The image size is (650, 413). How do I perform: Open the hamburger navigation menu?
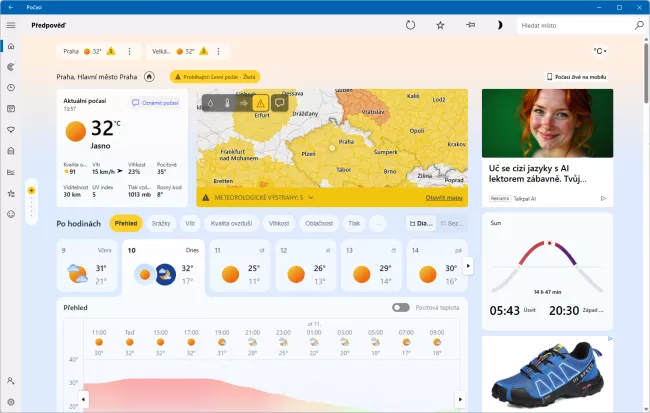(11, 25)
